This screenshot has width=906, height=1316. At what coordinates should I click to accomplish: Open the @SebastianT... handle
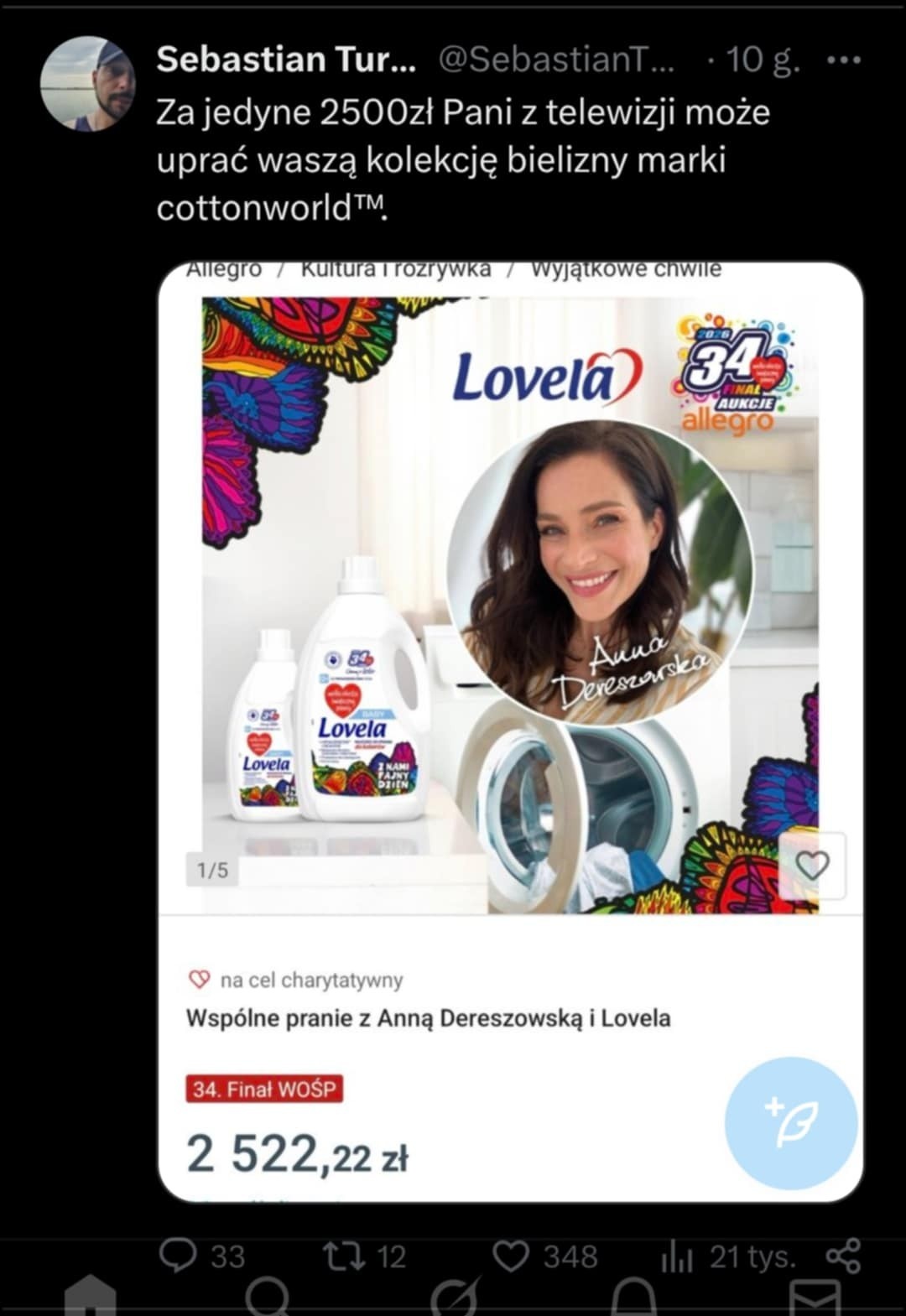[556, 60]
